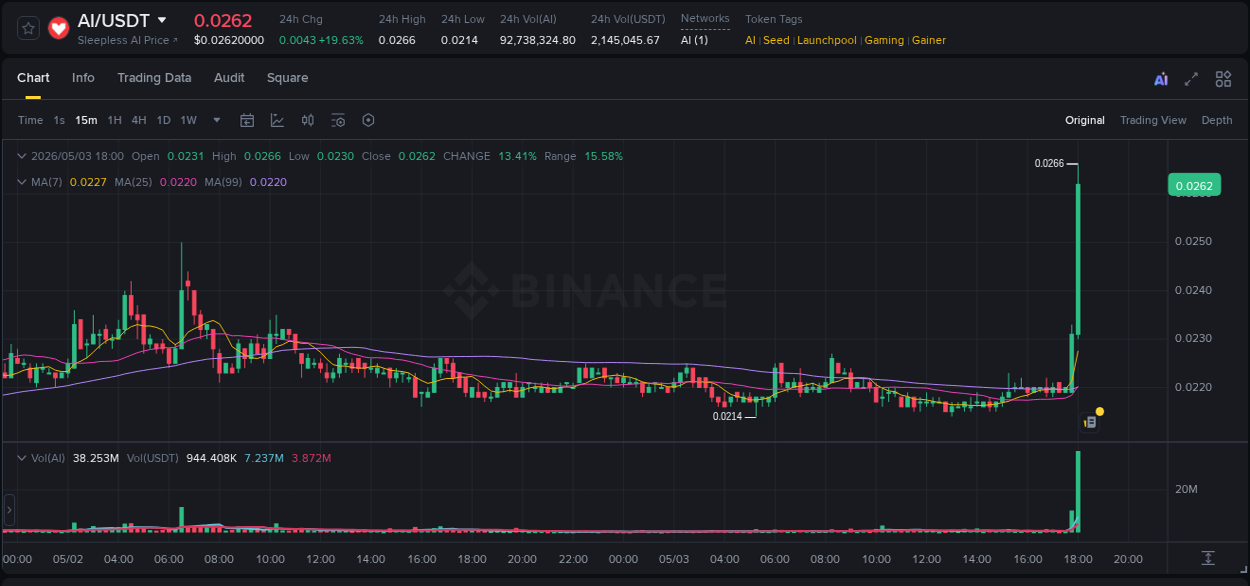Click the $0.02620000 USD price text
Image resolution: width=1250 pixels, height=586 pixels.
pyautogui.click(x=229, y=41)
